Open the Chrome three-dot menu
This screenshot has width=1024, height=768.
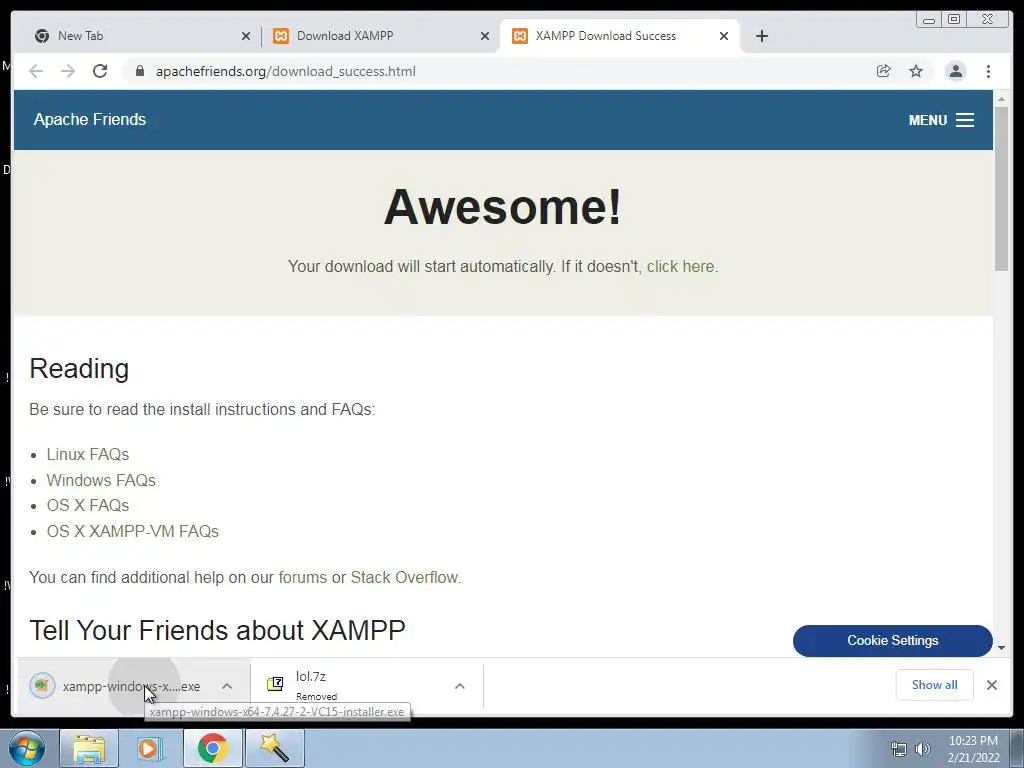tap(988, 71)
